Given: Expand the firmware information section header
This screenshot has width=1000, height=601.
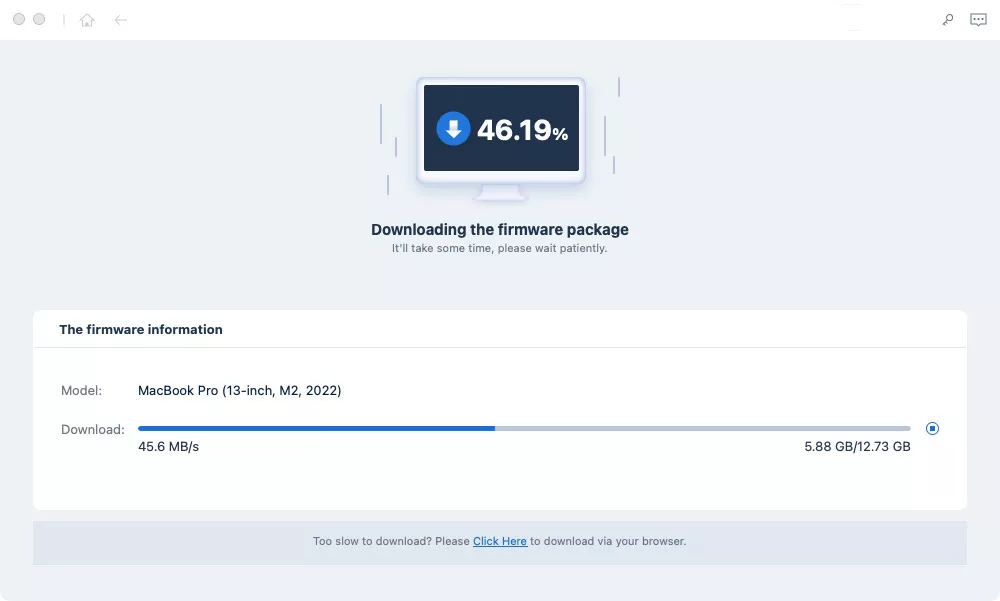Looking at the screenshot, I should [x=141, y=329].
